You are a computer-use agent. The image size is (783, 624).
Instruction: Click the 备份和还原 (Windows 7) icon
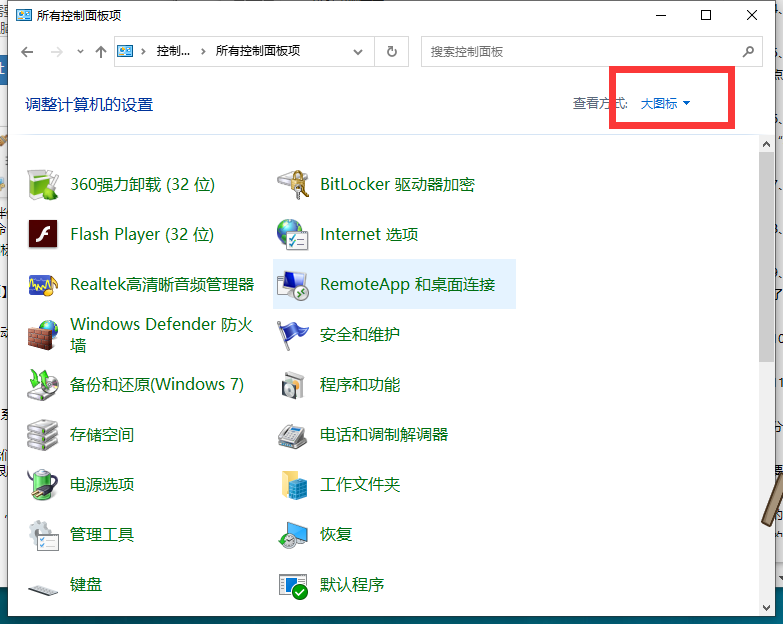(x=42, y=384)
